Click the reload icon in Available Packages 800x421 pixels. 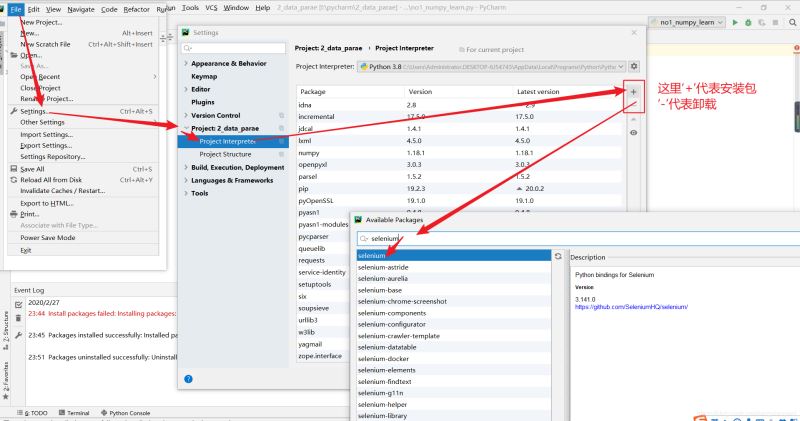coord(558,257)
